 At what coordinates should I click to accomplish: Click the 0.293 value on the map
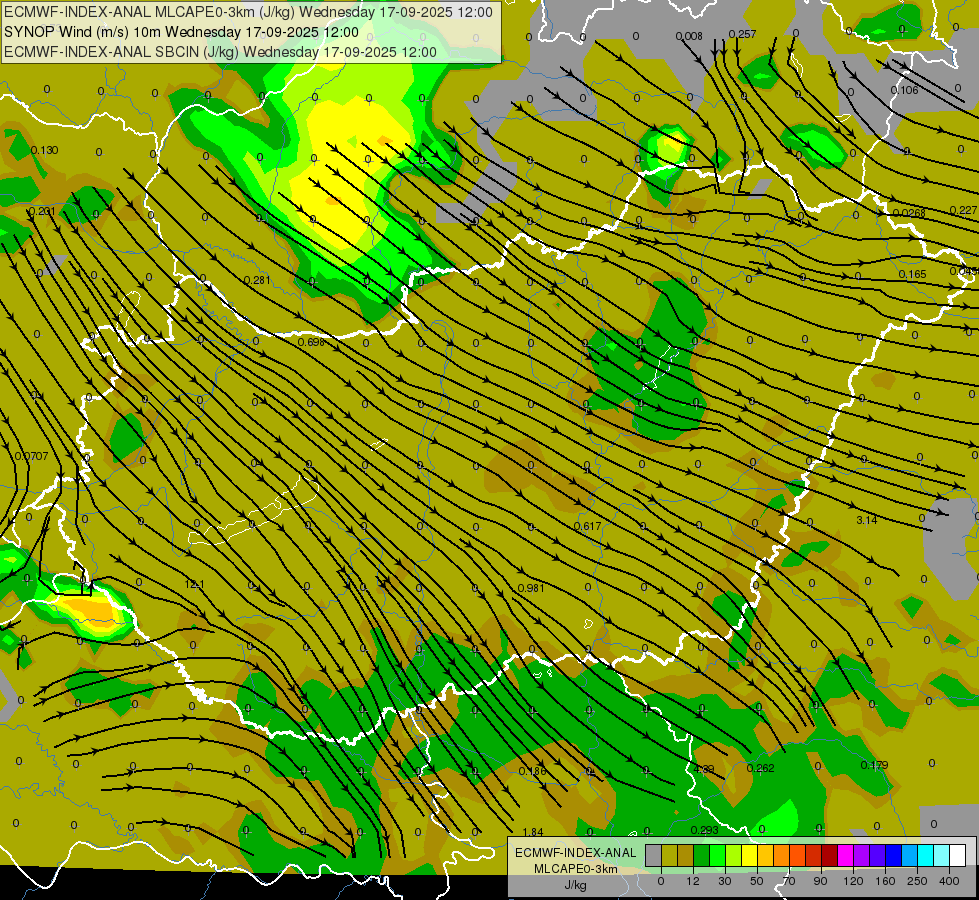coord(704,830)
